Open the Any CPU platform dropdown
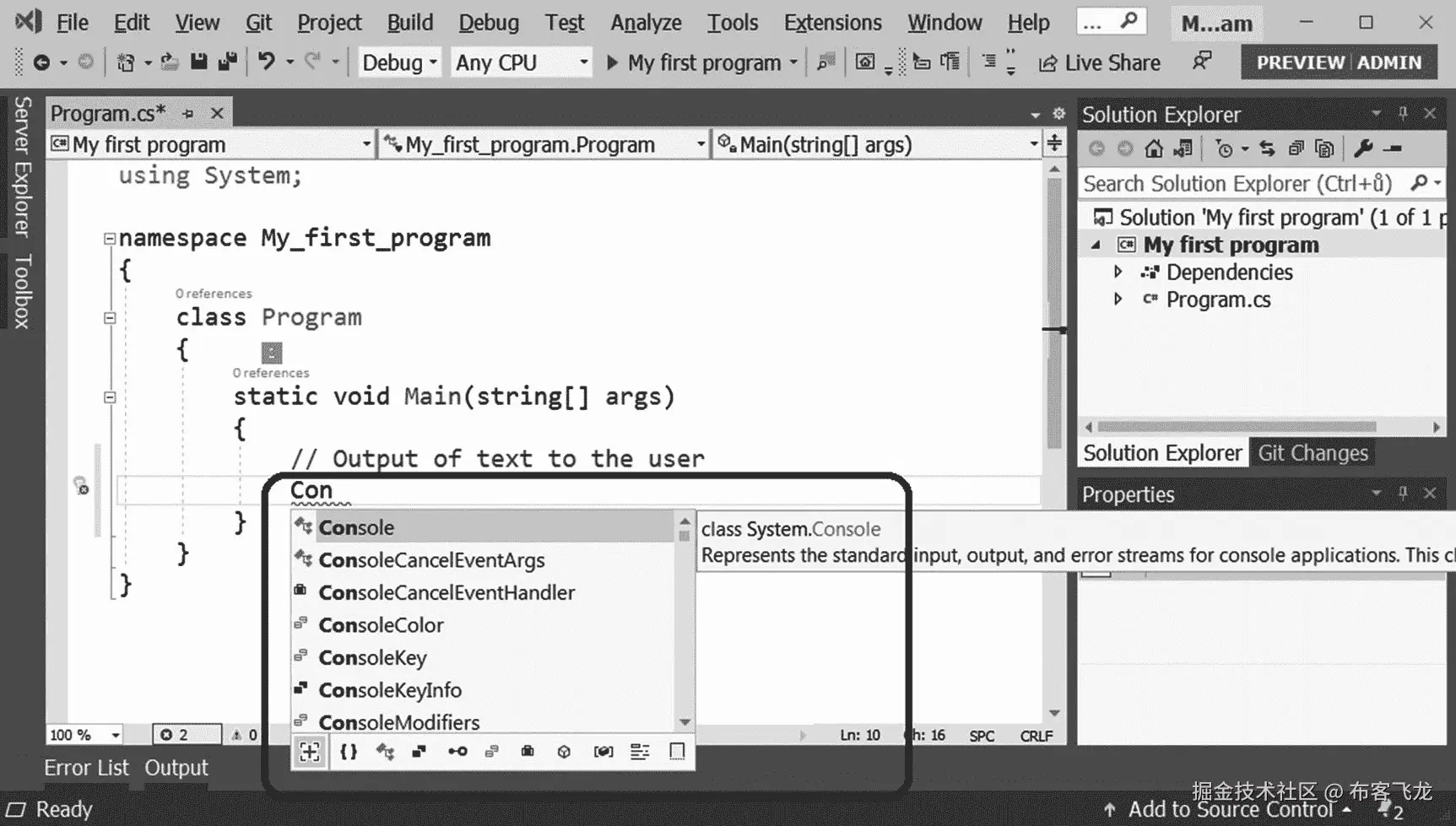The width and height of the screenshot is (1456, 826). [520, 62]
